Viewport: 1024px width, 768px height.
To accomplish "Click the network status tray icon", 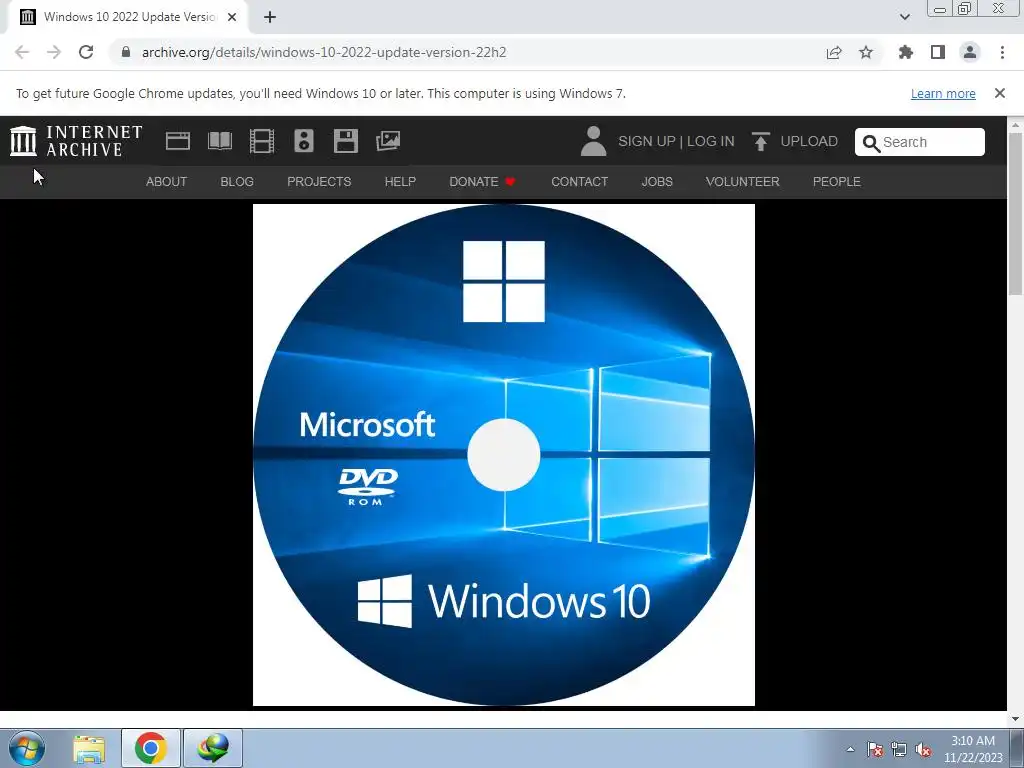I will (x=899, y=749).
